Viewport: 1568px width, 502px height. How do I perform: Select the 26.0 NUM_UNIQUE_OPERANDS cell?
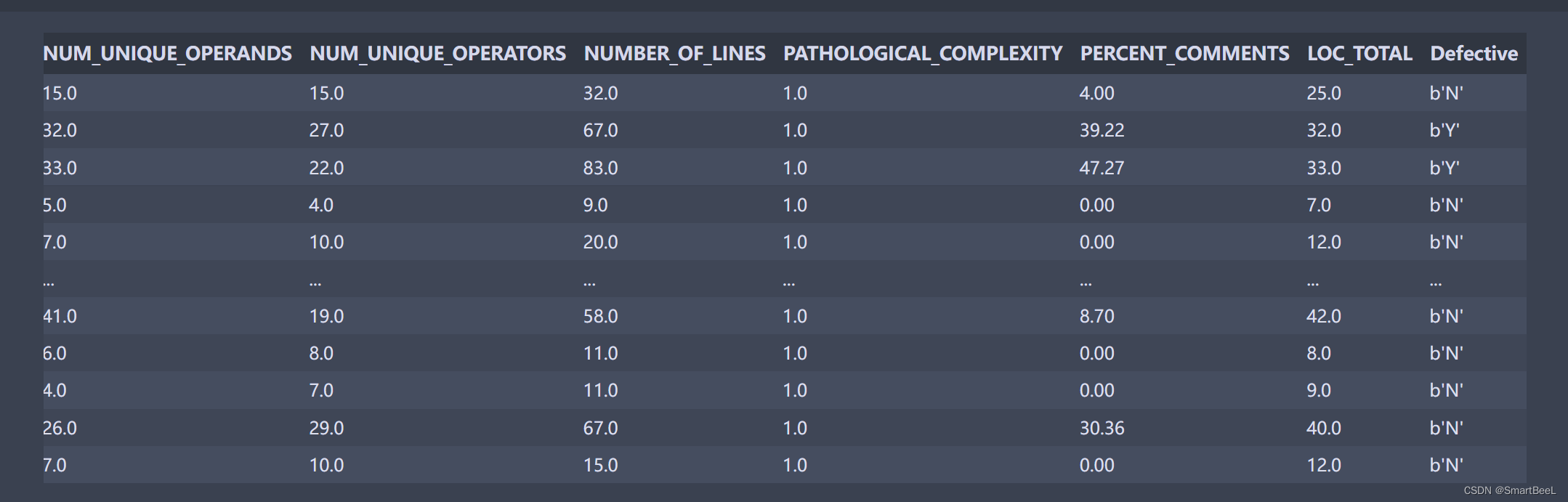[x=60, y=428]
